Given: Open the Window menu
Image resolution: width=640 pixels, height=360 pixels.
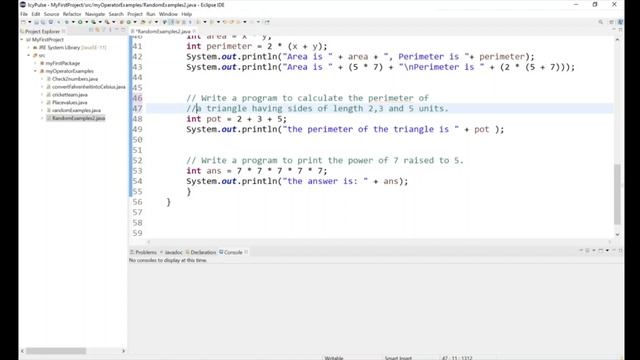Looking at the screenshot, I should pos(168,14).
